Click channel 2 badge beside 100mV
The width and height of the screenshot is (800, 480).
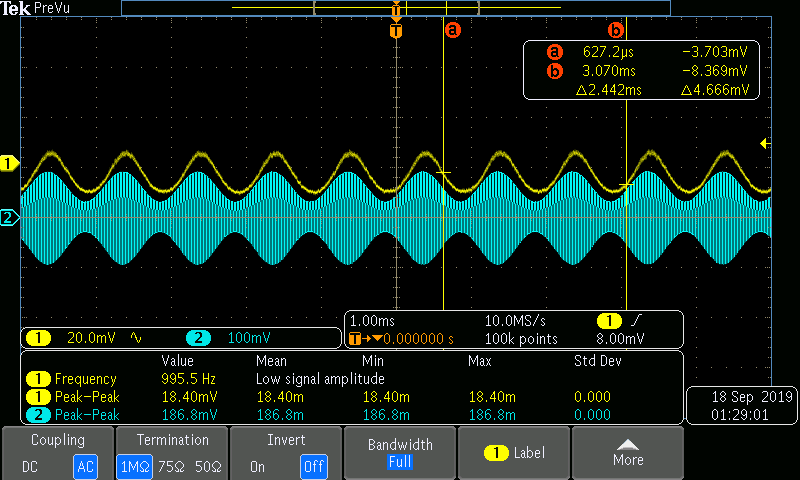(198, 338)
